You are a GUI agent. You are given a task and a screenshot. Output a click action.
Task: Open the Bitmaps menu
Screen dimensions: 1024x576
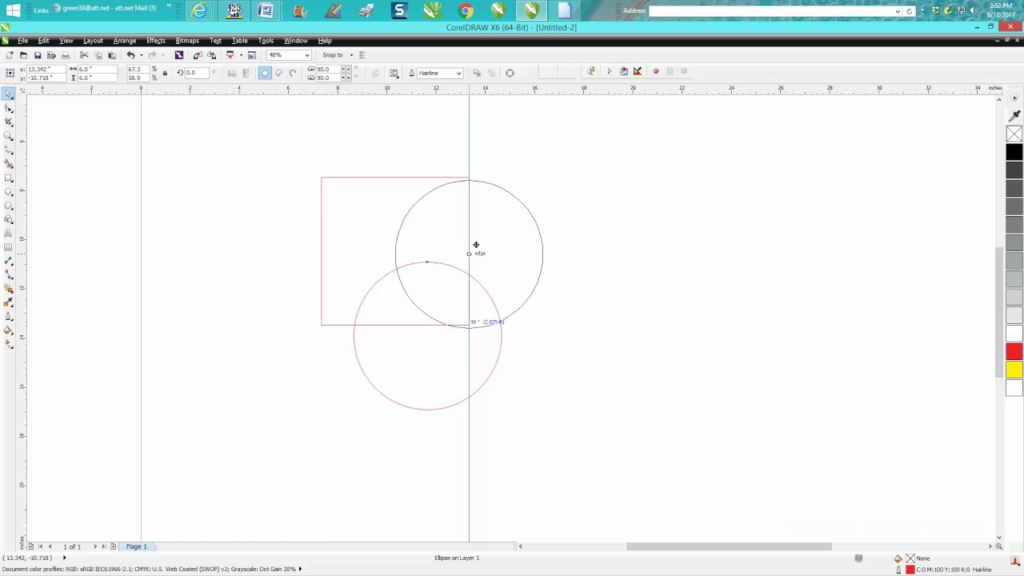187,40
